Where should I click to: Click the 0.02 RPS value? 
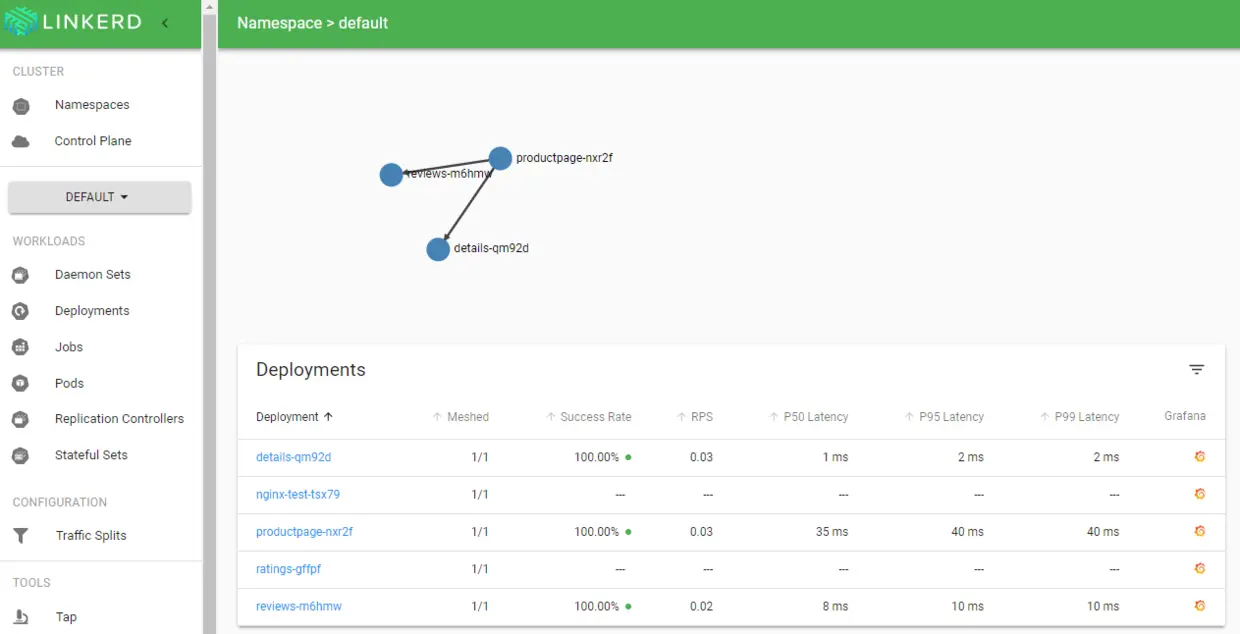pyautogui.click(x=701, y=606)
